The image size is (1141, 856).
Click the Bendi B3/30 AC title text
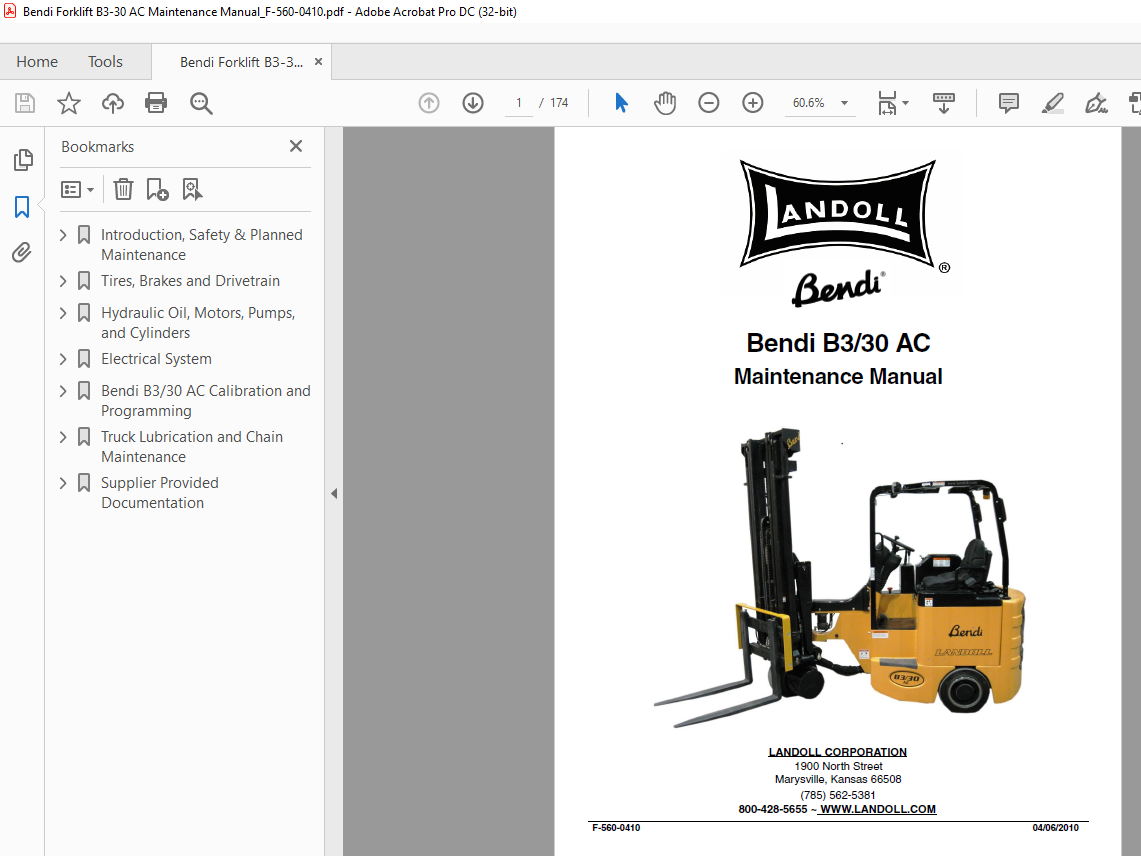[838, 343]
